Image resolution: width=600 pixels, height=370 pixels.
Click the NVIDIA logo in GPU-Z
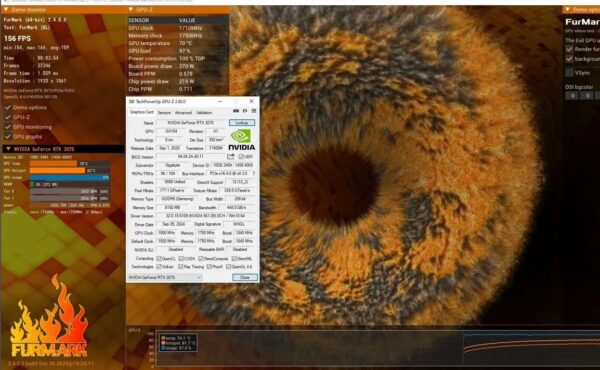pos(241,140)
